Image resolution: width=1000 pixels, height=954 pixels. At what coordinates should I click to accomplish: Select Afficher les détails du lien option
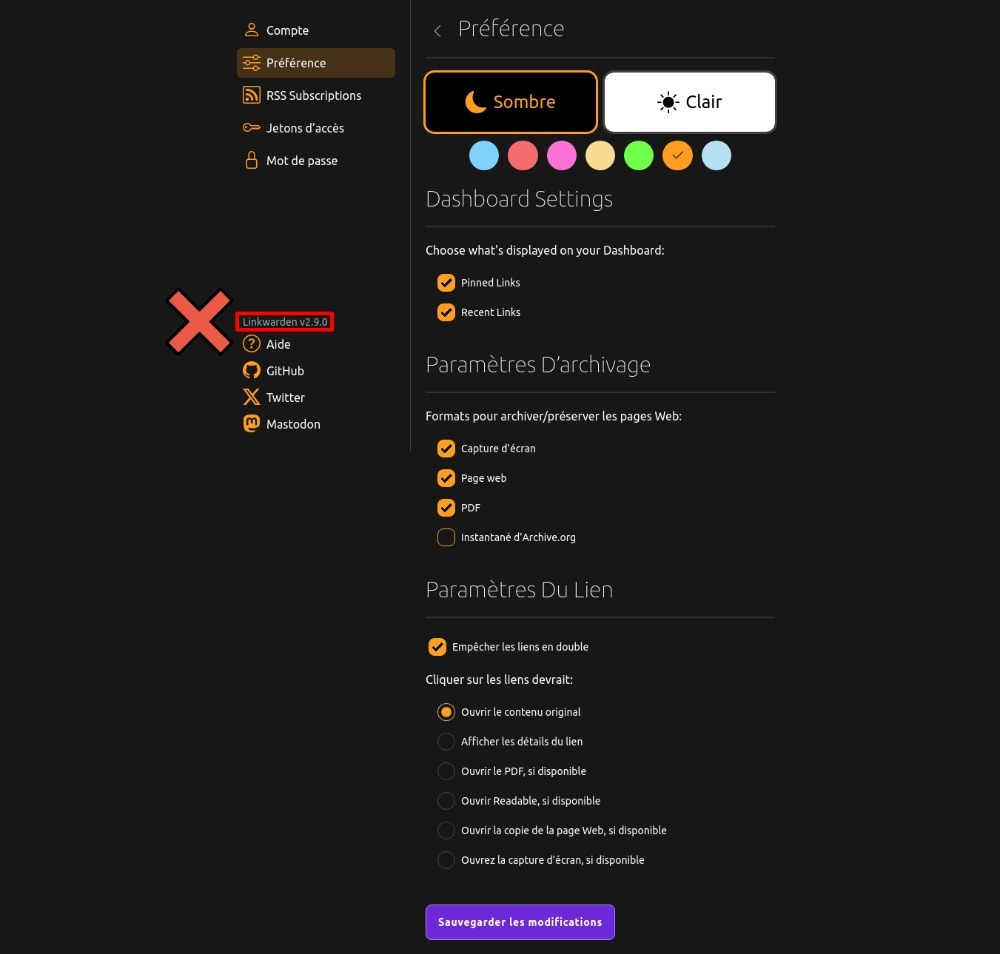(446, 741)
